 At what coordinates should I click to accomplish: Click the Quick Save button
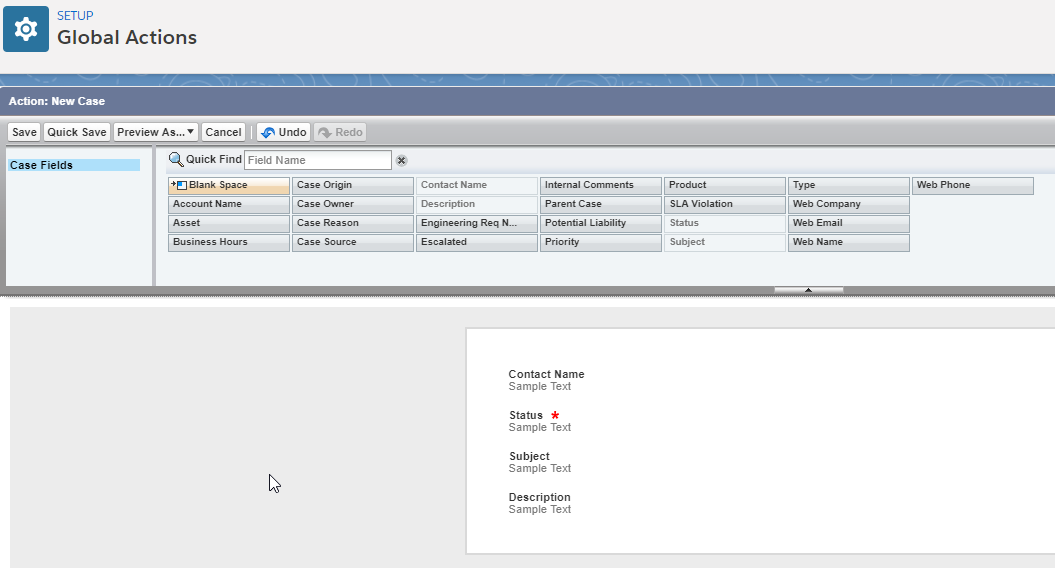coord(77,132)
